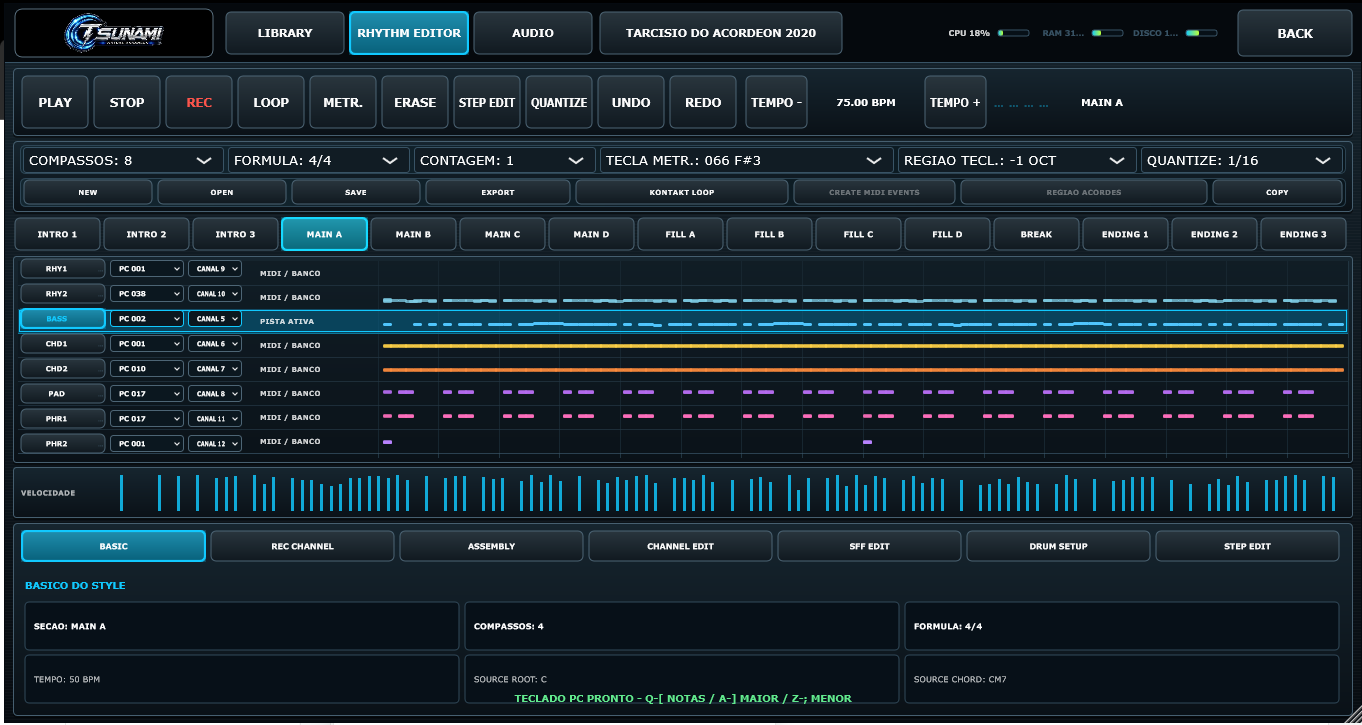Switch to the LIBRARY tab
The height and width of the screenshot is (725, 1362).
285,33
